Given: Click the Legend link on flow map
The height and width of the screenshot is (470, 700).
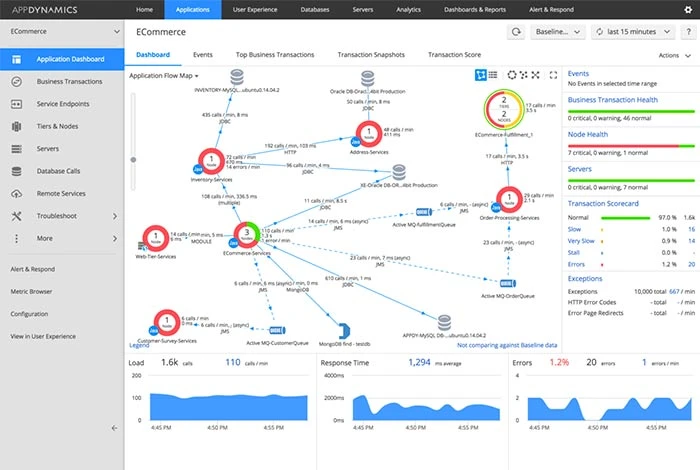Looking at the screenshot, I should point(139,345).
